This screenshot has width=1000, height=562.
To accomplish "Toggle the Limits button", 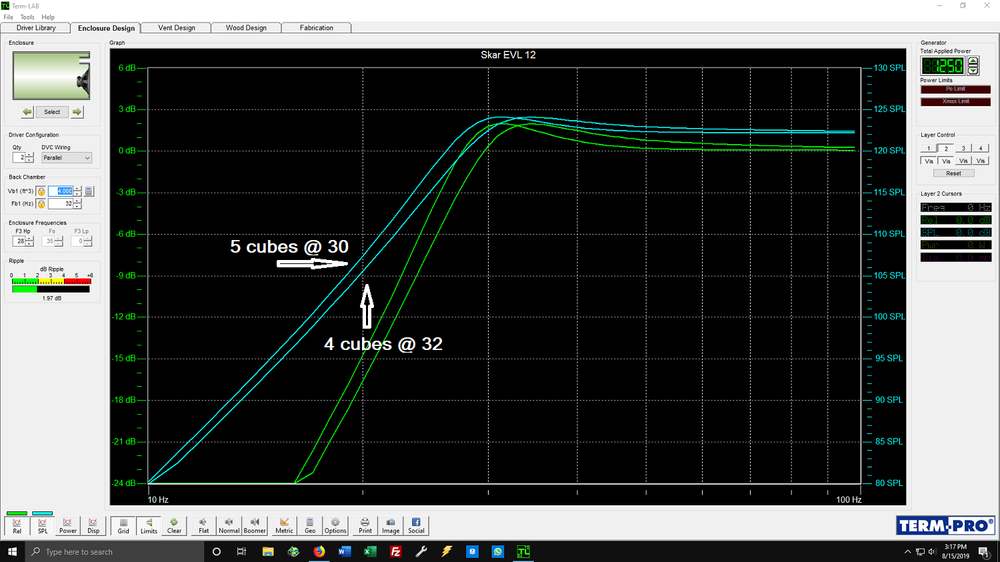I will (x=149, y=526).
